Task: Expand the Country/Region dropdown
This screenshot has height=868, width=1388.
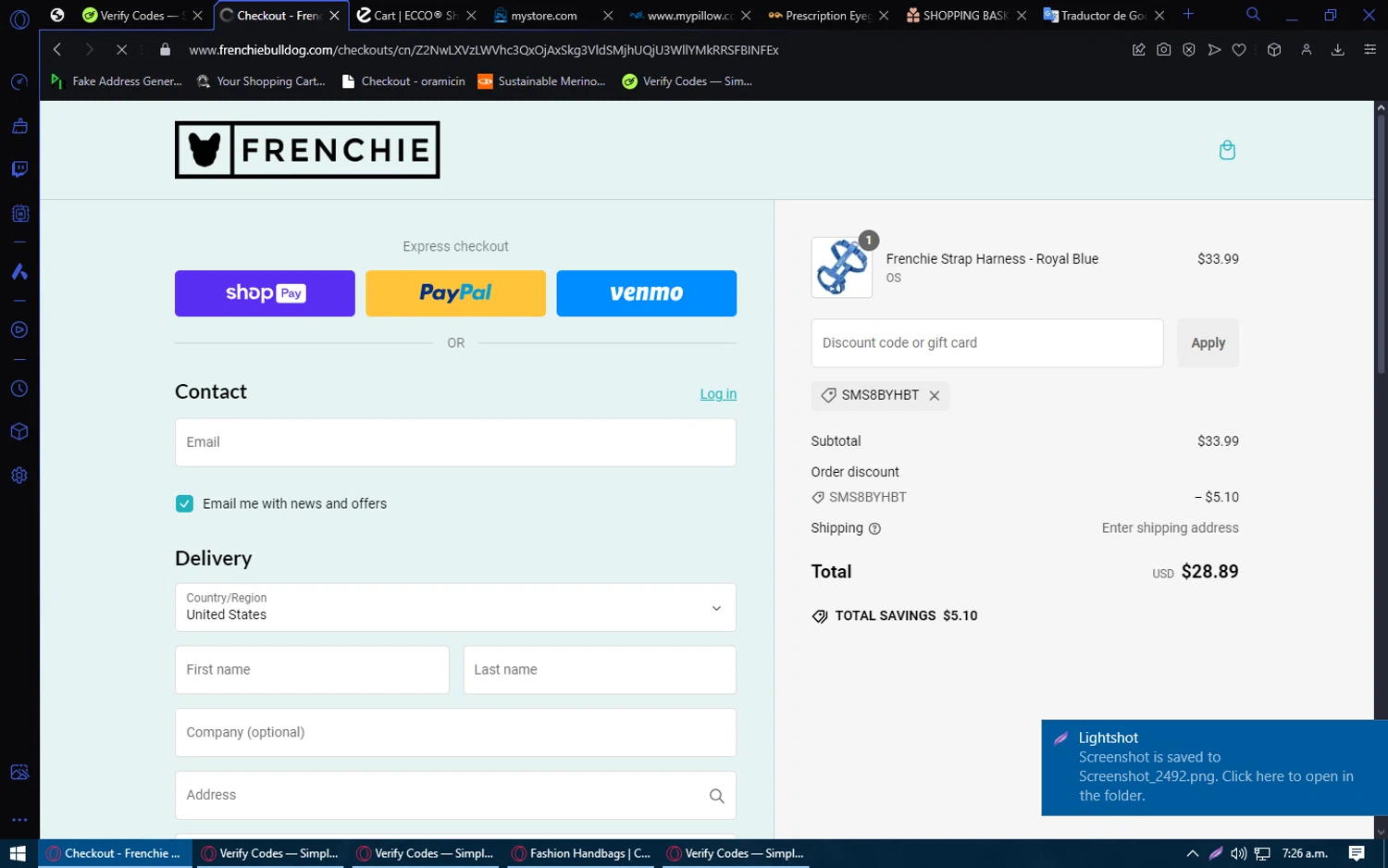Action: [x=455, y=607]
